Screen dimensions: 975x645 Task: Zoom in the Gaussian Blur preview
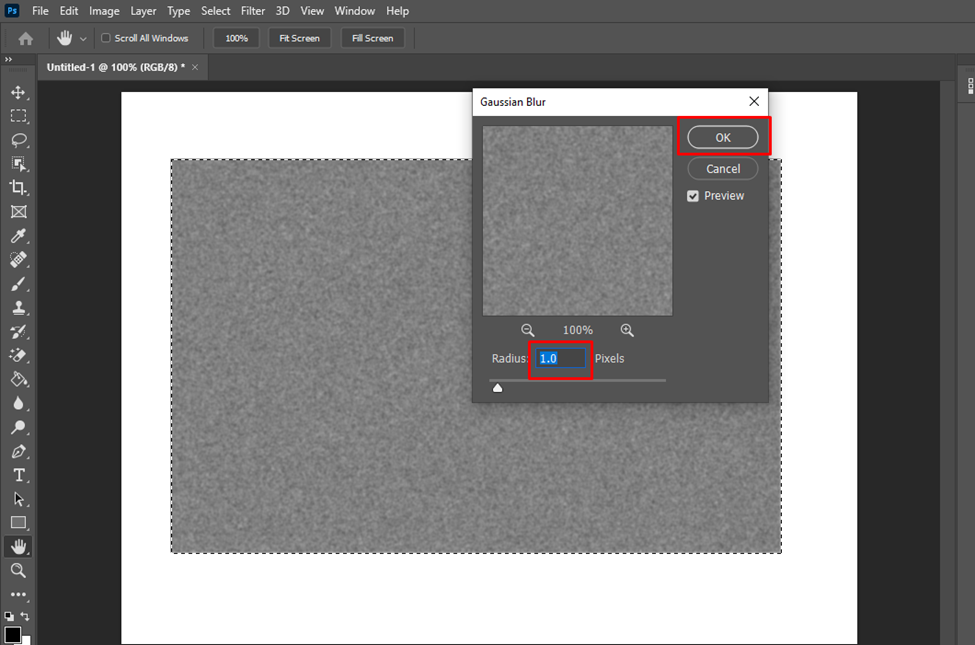click(x=627, y=330)
